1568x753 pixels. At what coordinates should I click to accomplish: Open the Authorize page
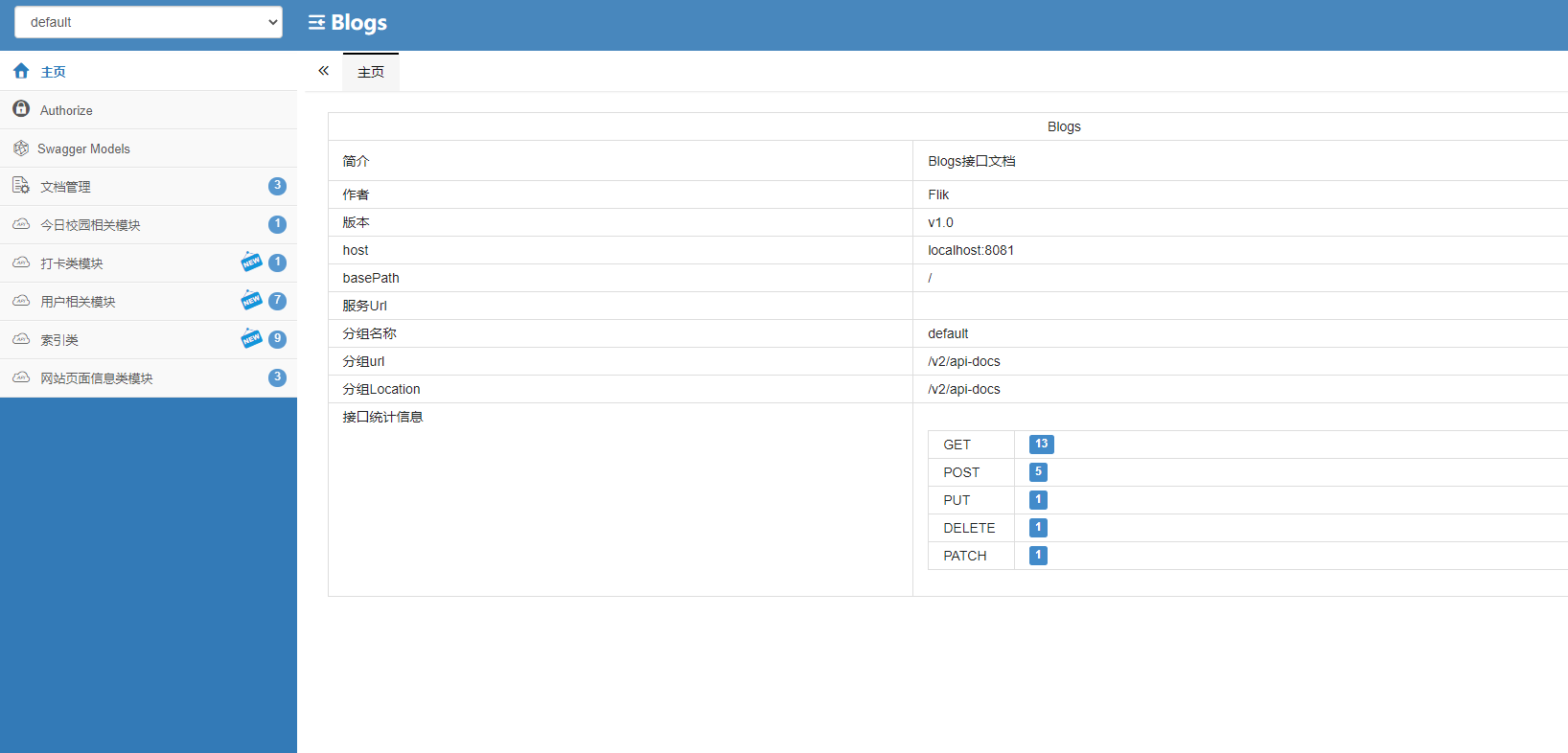pyautogui.click(x=149, y=110)
